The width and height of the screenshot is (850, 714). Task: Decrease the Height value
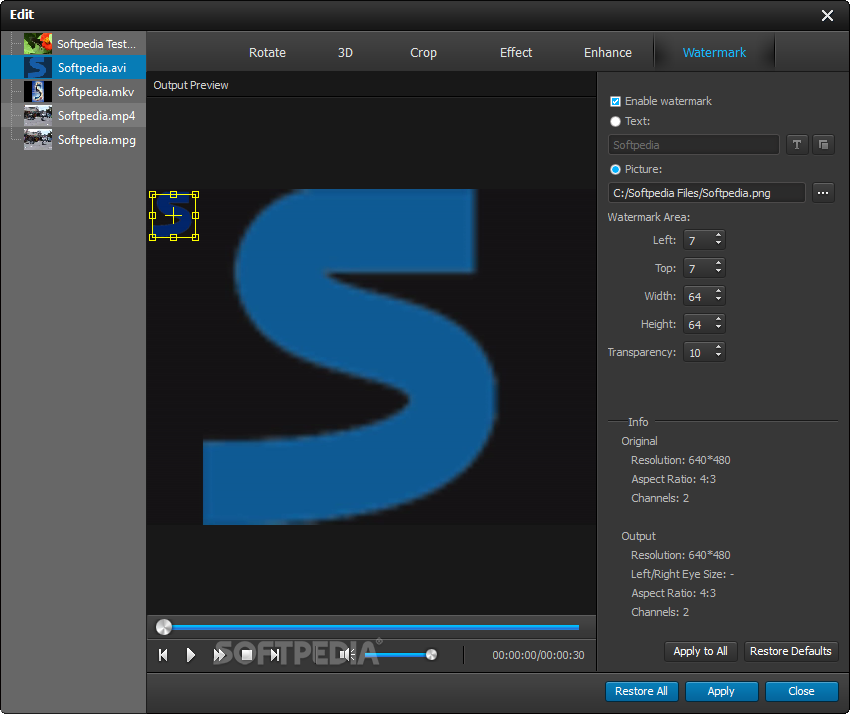(718, 328)
